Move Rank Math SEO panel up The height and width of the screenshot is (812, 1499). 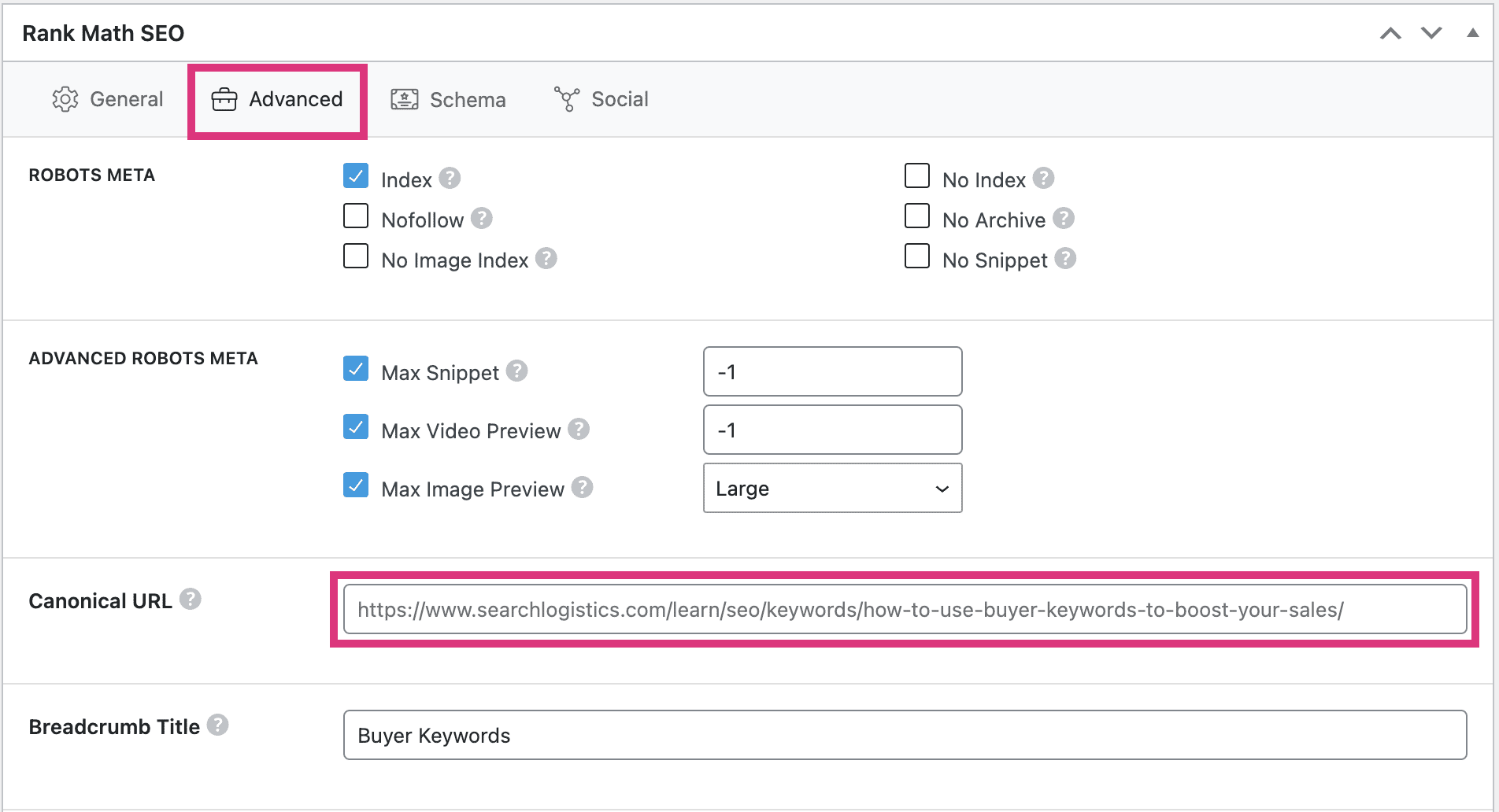point(1391,33)
